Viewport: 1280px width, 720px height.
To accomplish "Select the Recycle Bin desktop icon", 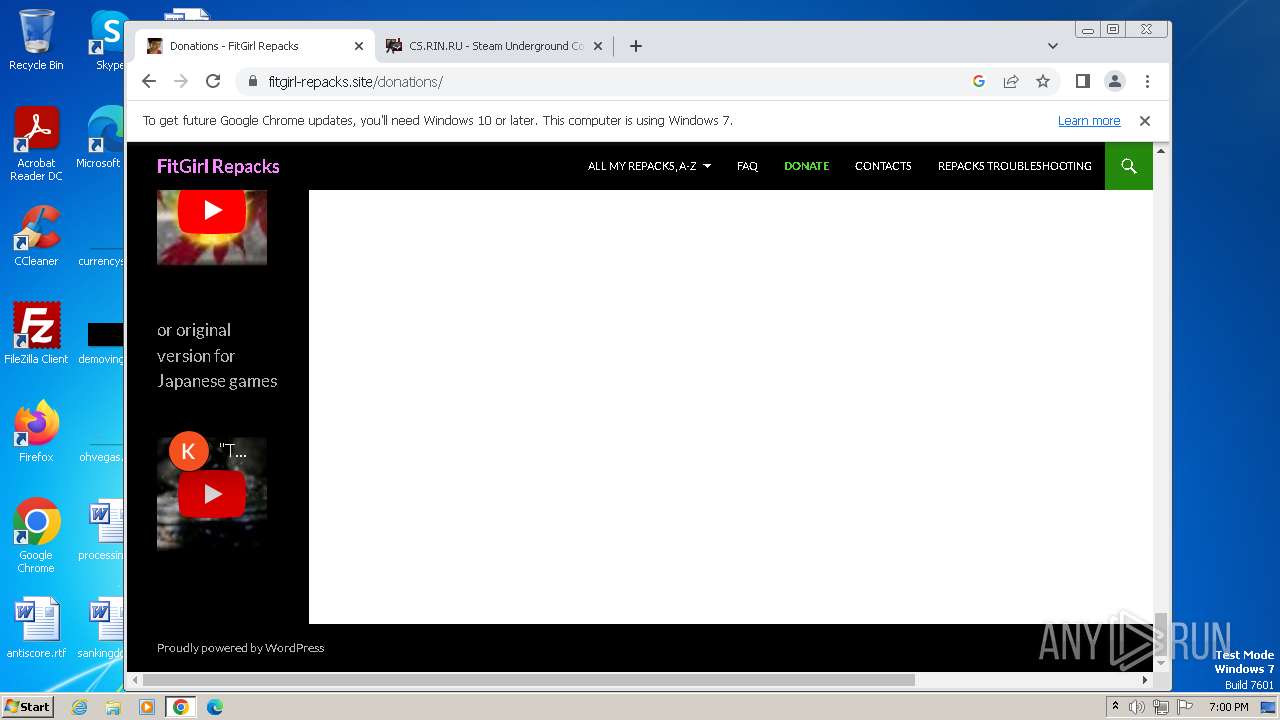I will (36, 41).
